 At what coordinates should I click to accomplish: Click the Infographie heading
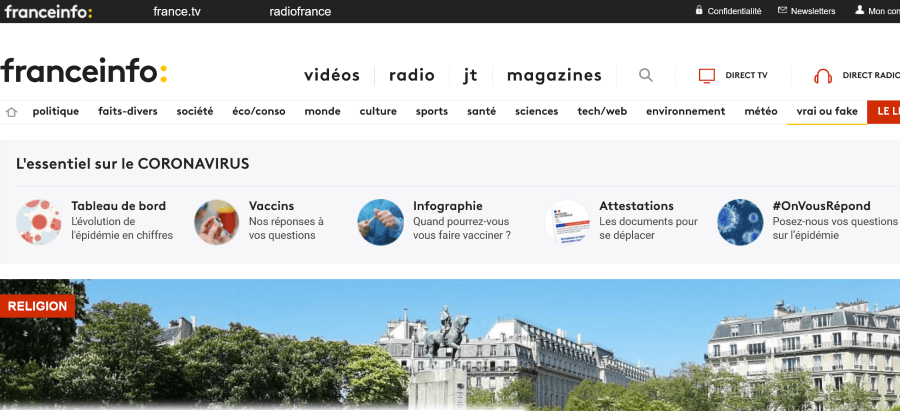coord(448,206)
